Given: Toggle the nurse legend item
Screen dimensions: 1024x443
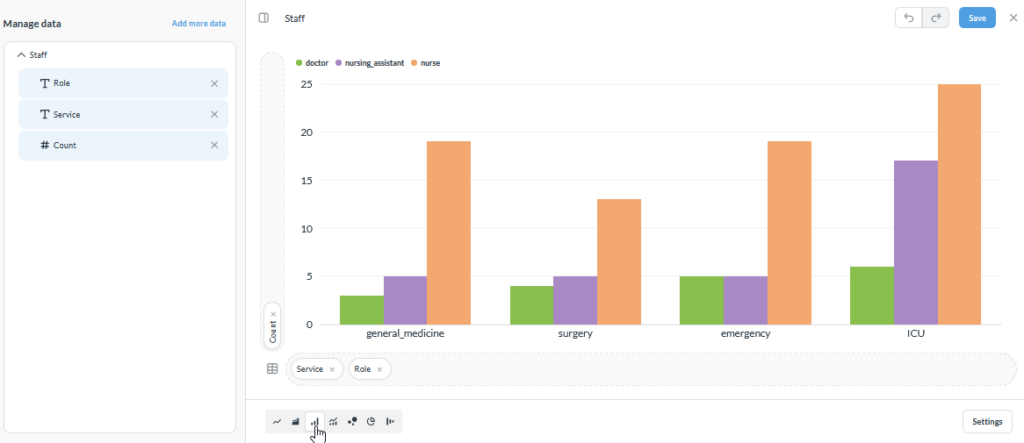Looking at the screenshot, I should [x=426, y=63].
